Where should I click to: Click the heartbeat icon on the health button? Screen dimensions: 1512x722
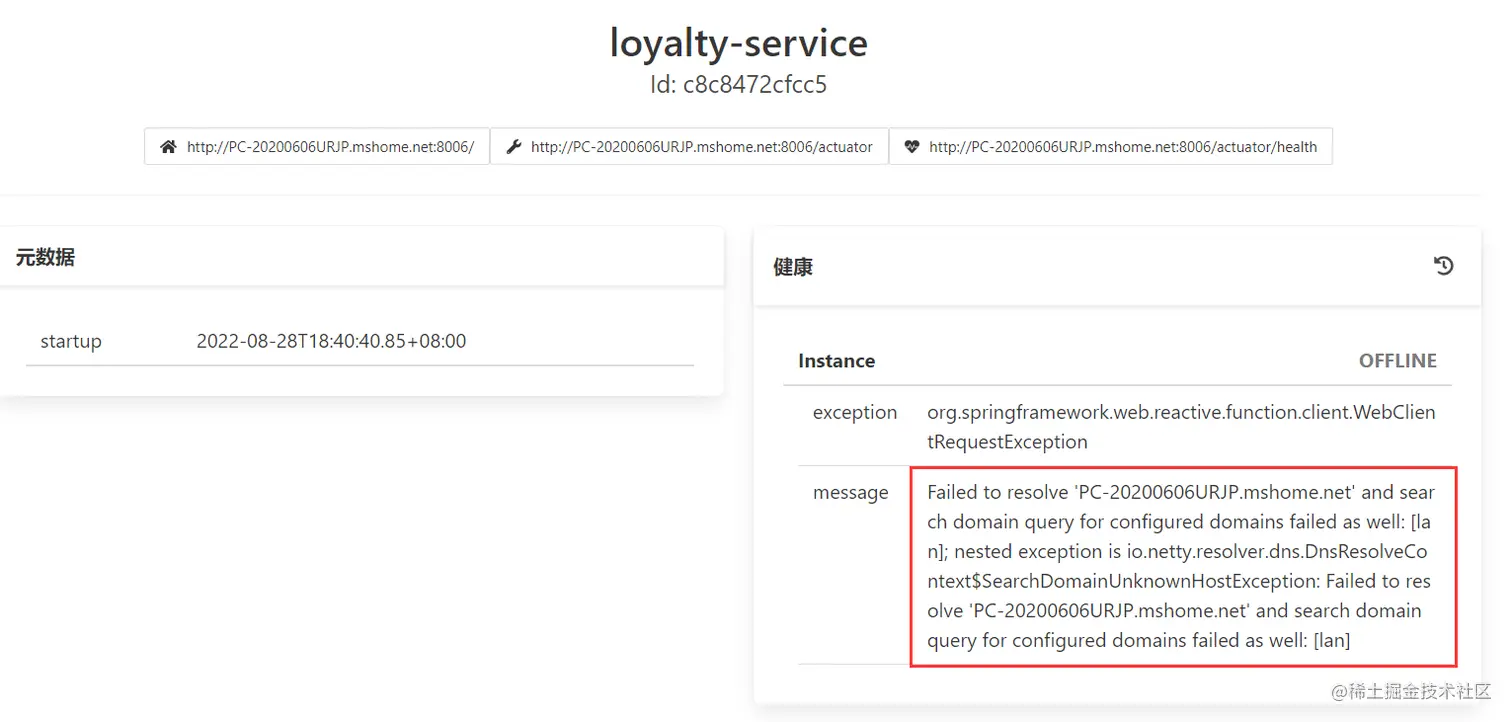pos(911,147)
